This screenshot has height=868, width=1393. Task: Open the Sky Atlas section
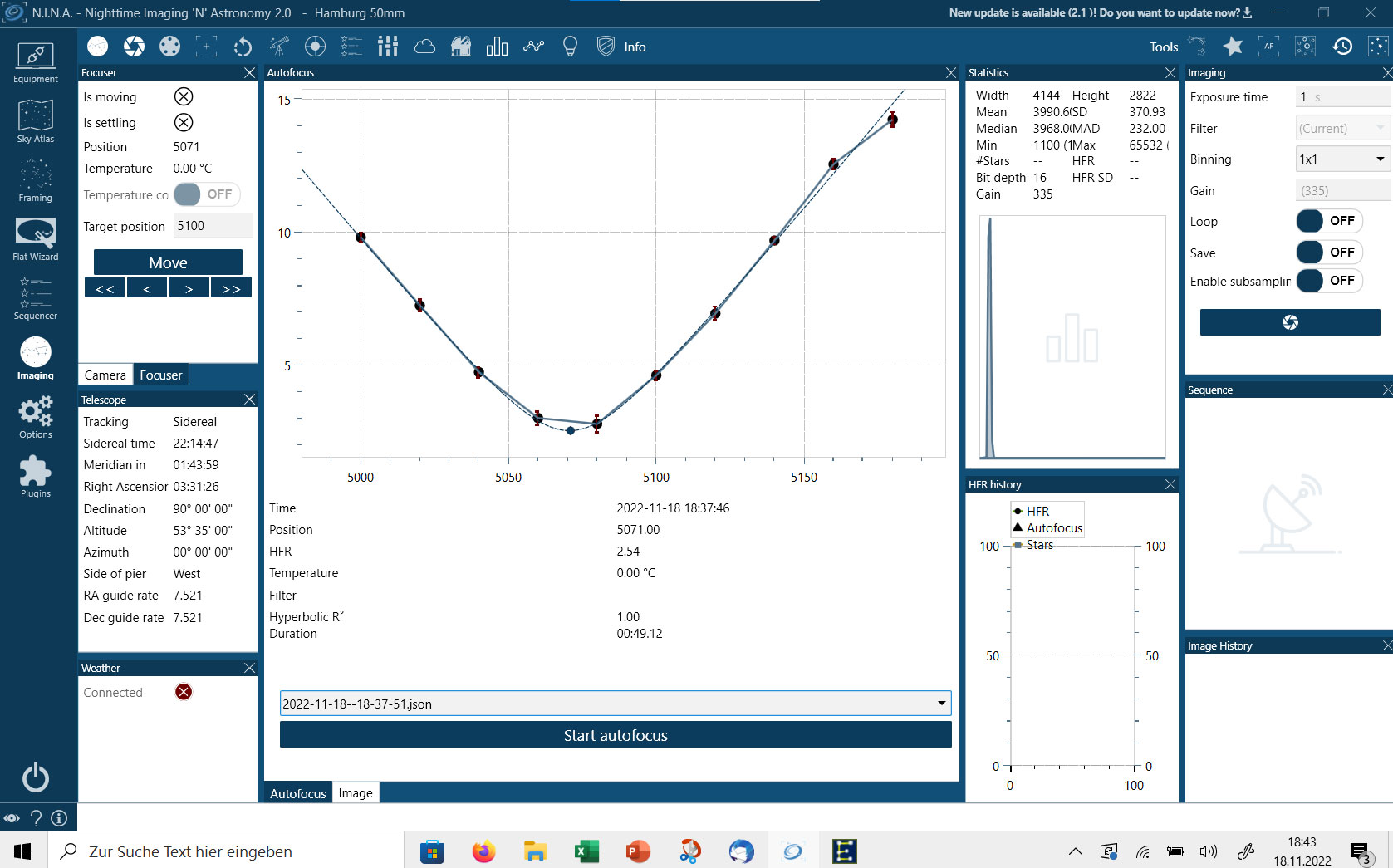pyautogui.click(x=35, y=121)
